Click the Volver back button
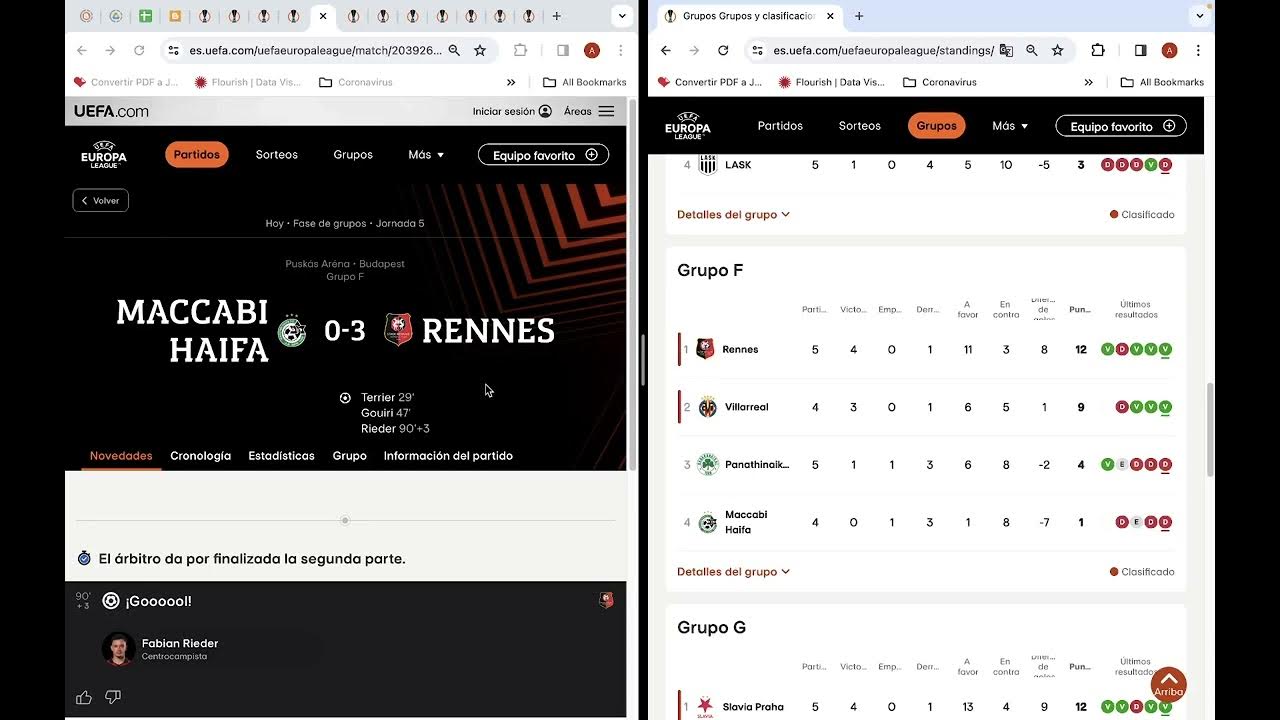This screenshot has height=720, width=1280. (100, 200)
